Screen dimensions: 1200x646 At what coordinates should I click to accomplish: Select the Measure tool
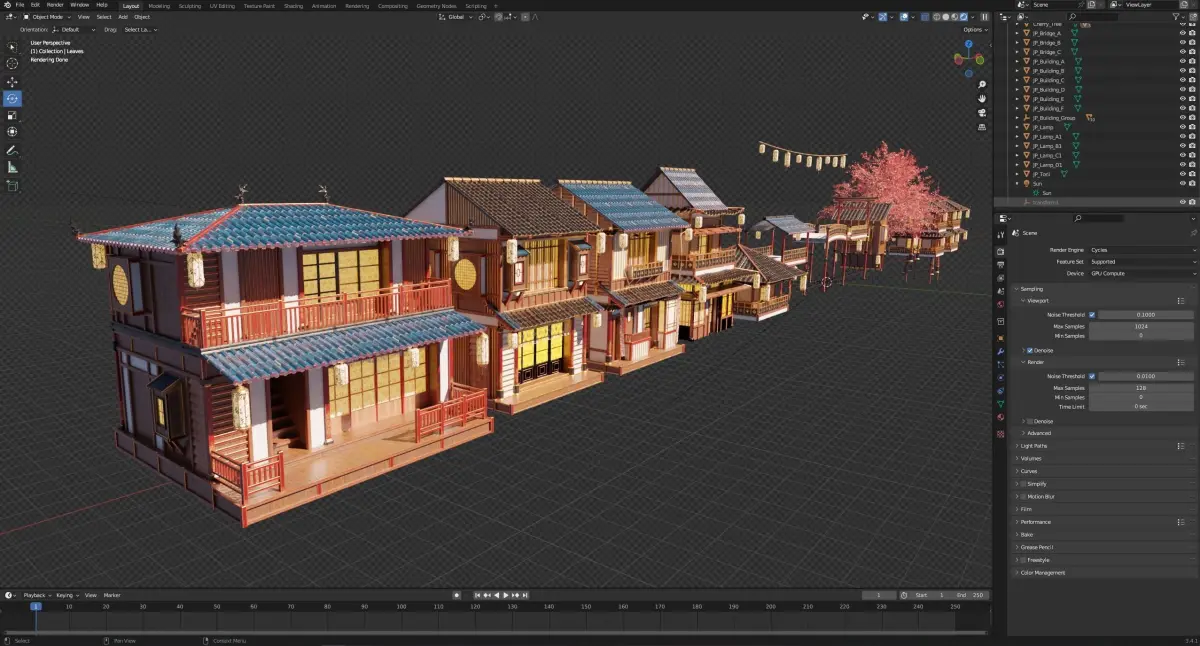(x=12, y=167)
